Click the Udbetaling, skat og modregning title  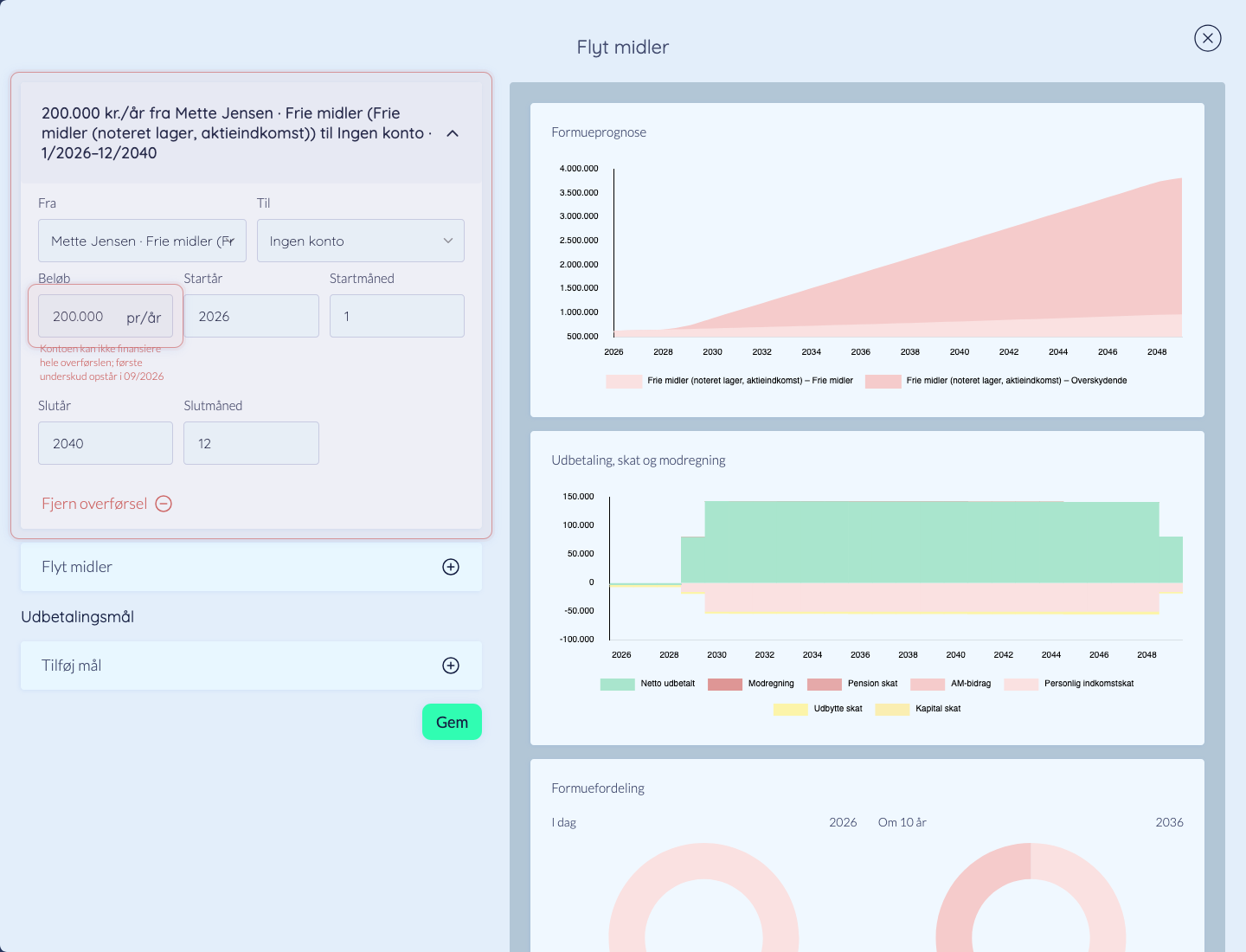[639, 460]
